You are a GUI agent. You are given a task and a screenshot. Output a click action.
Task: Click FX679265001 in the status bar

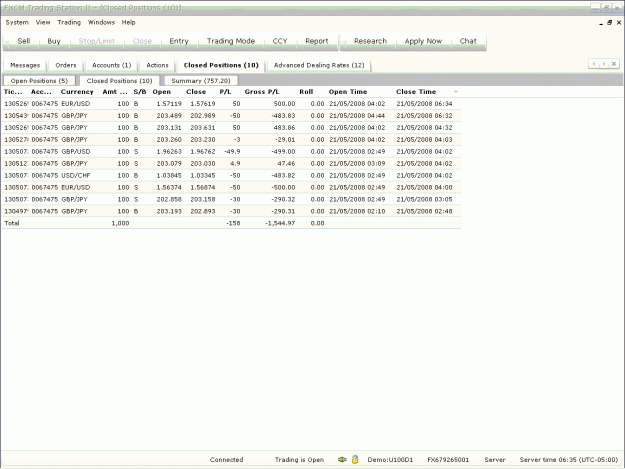(448, 459)
